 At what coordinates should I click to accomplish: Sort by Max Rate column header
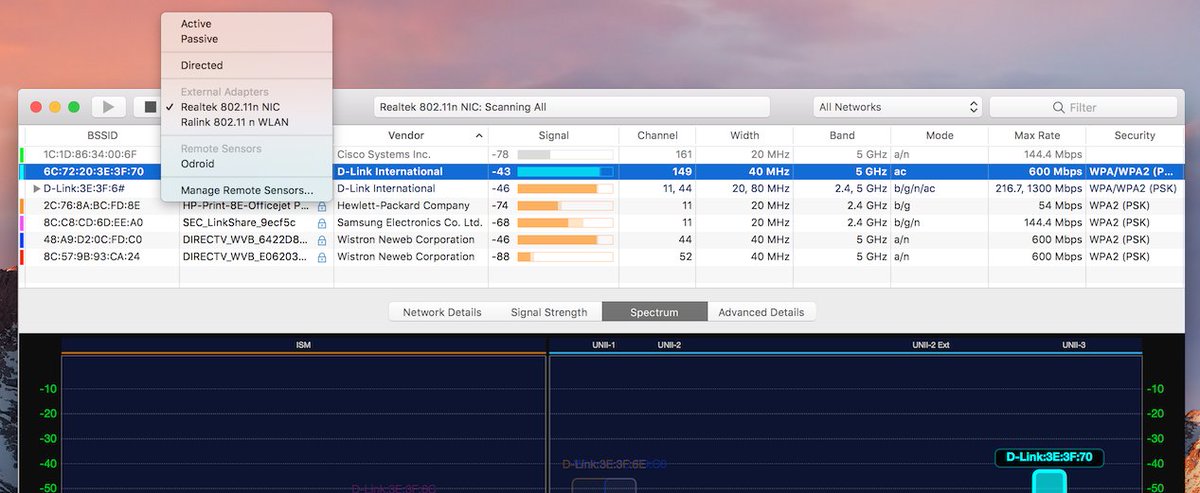tap(1037, 136)
